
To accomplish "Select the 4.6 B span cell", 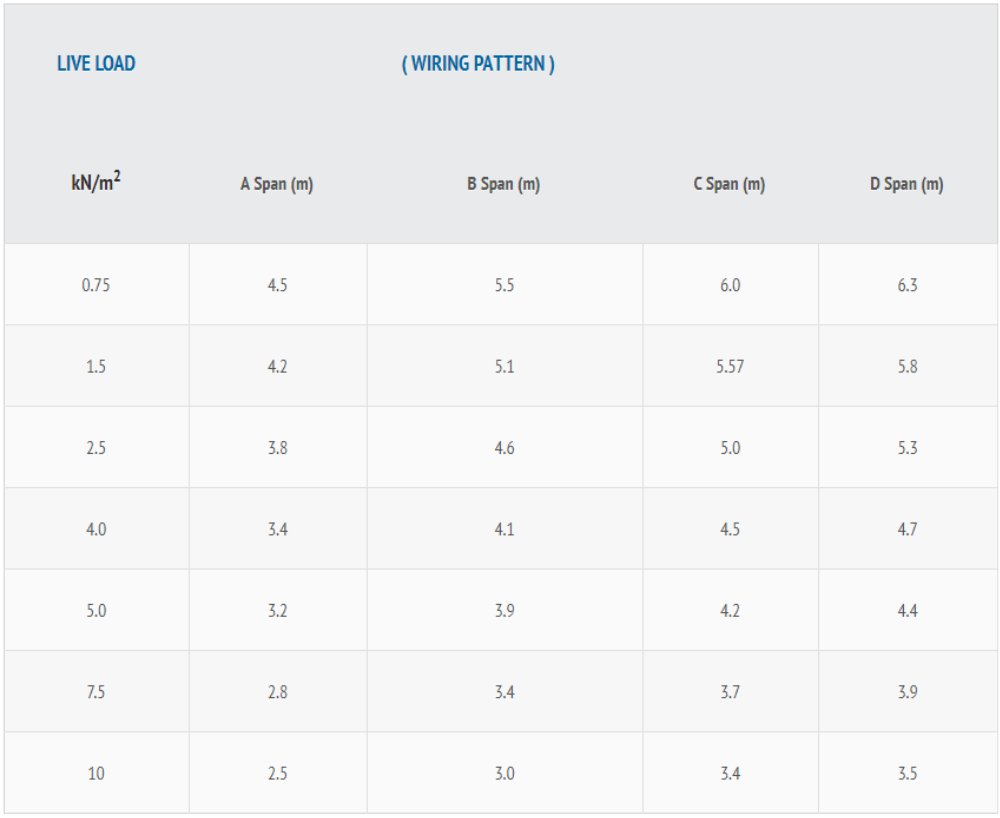I will pyautogui.click(x=504, y=448).
